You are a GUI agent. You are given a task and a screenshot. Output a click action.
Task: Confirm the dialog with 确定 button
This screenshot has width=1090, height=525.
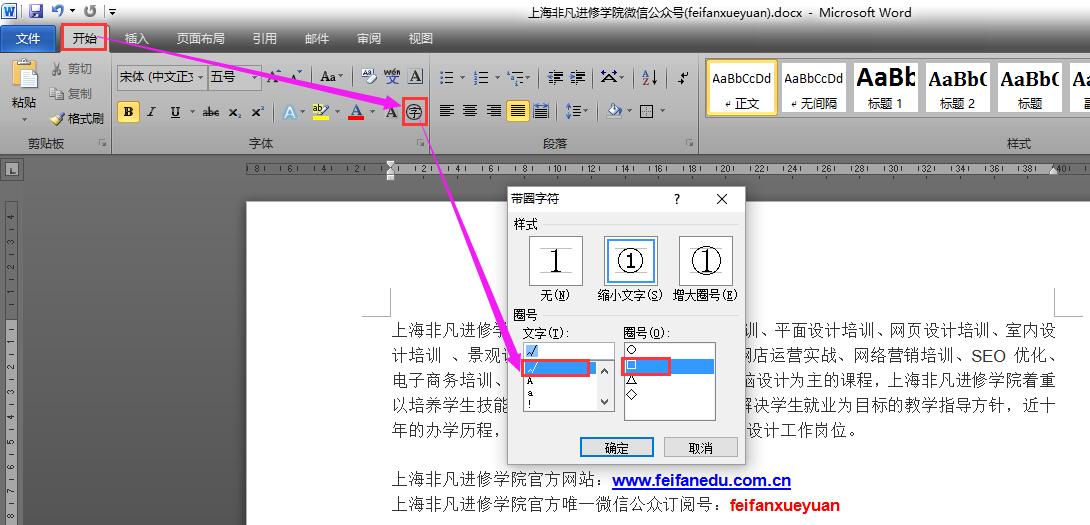[x=617, y=448]
